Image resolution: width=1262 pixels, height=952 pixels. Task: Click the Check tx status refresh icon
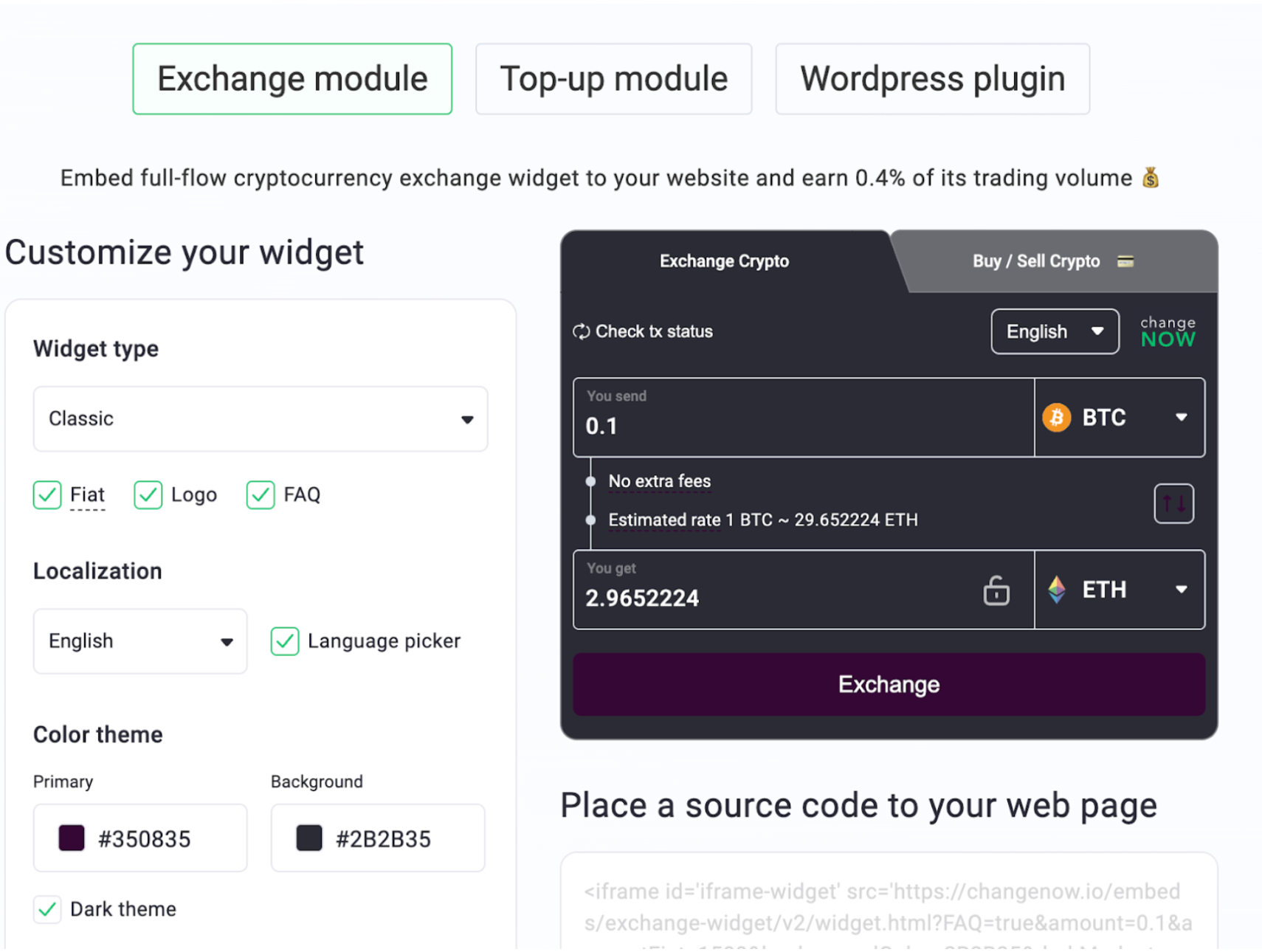coord(582,331)
